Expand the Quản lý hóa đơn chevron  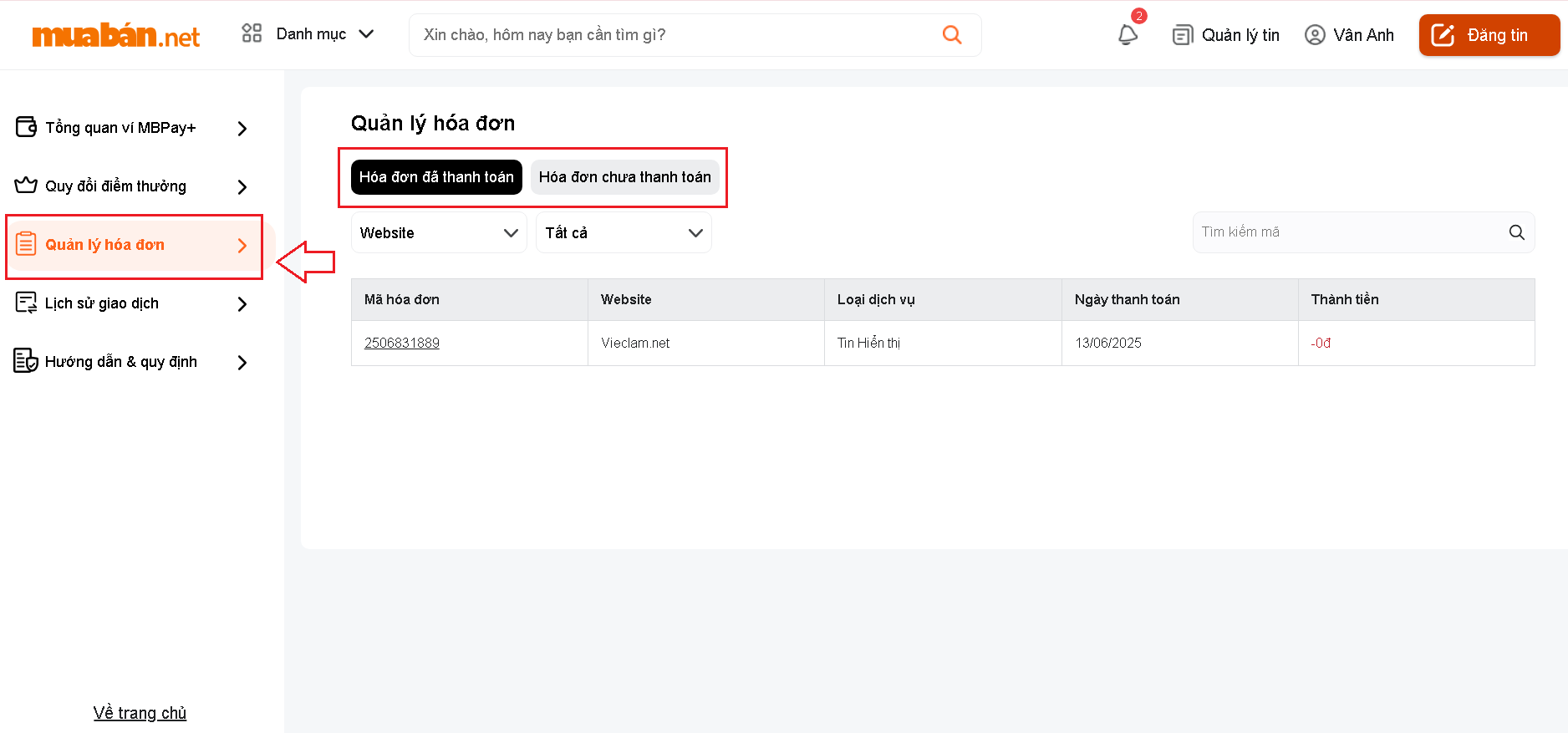point(242,246)
